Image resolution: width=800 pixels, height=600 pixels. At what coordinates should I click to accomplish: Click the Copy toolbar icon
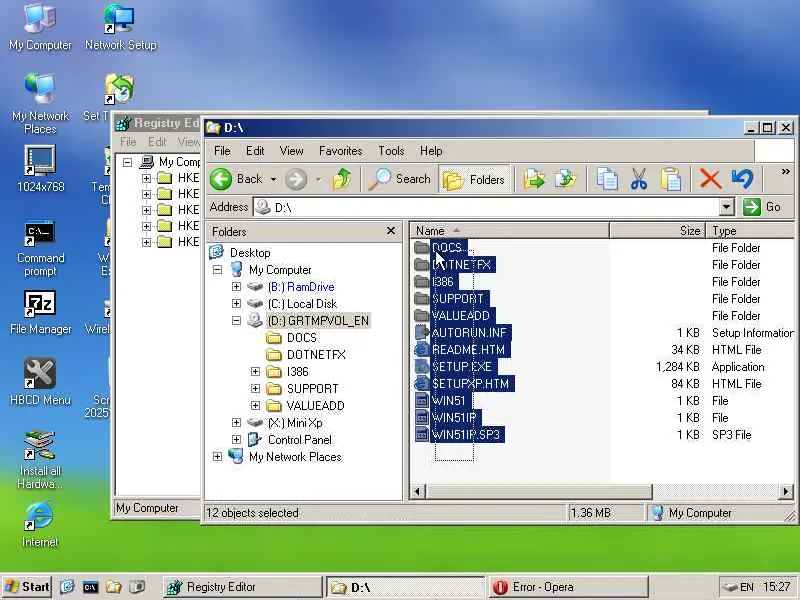607,179
